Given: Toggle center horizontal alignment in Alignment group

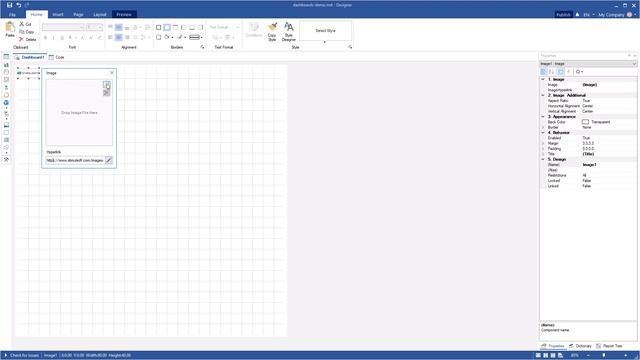Looking at the screenshot, I should point(118,37).
